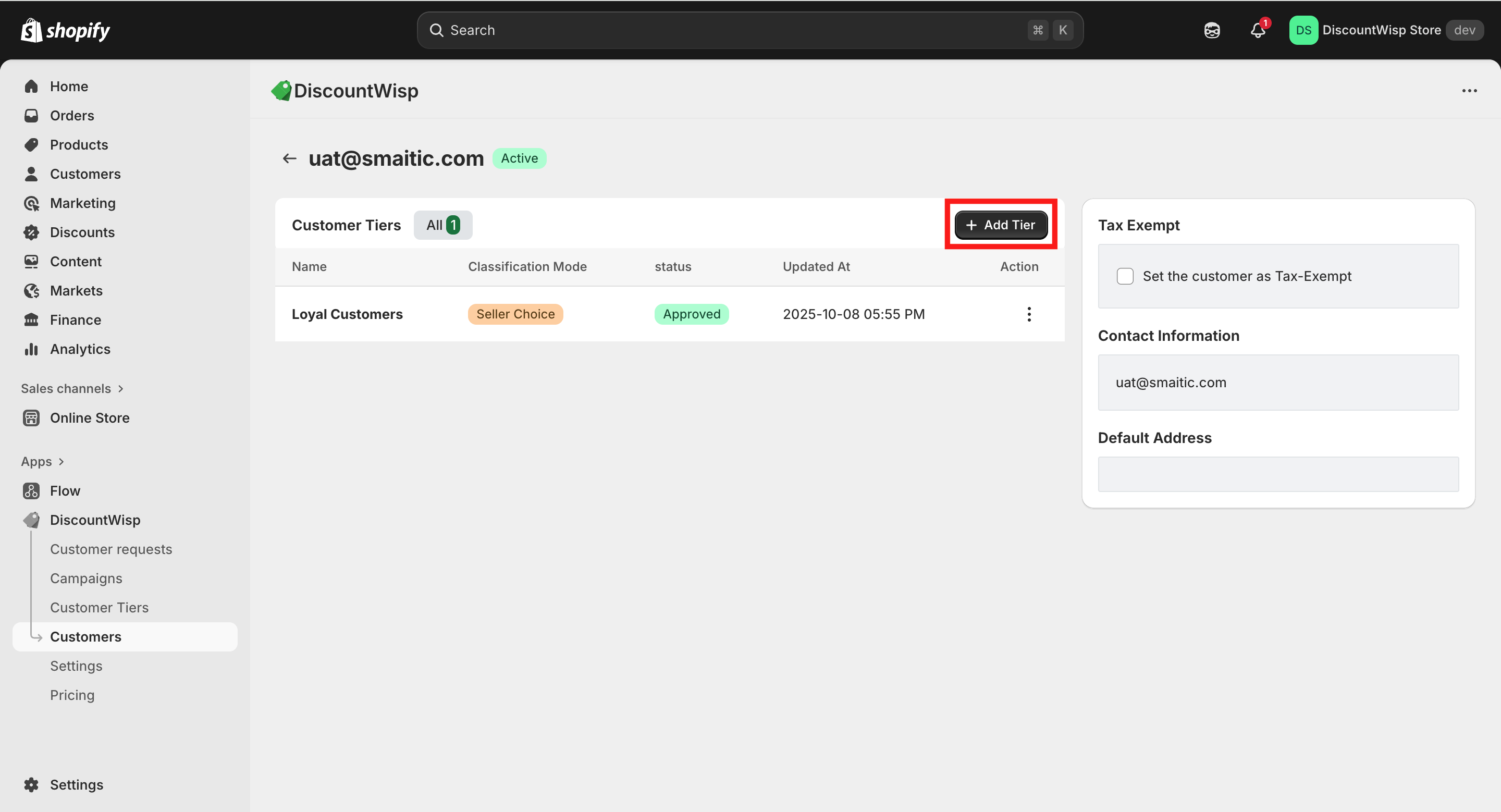
Task: Open the Analytics section
Action: click(x=80, y=349)
